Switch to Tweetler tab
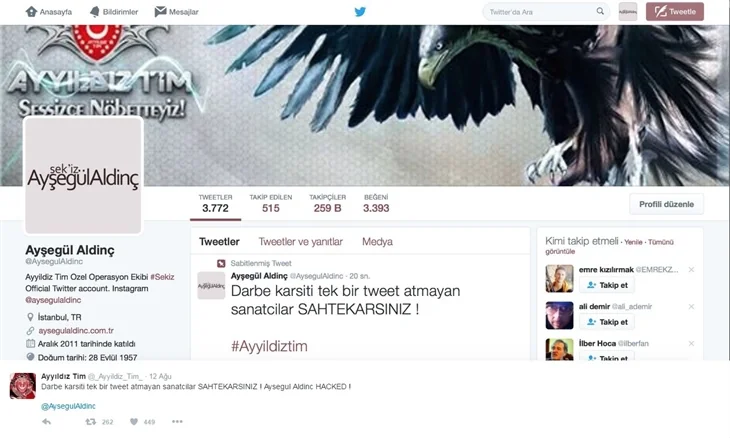 [219, 242]
